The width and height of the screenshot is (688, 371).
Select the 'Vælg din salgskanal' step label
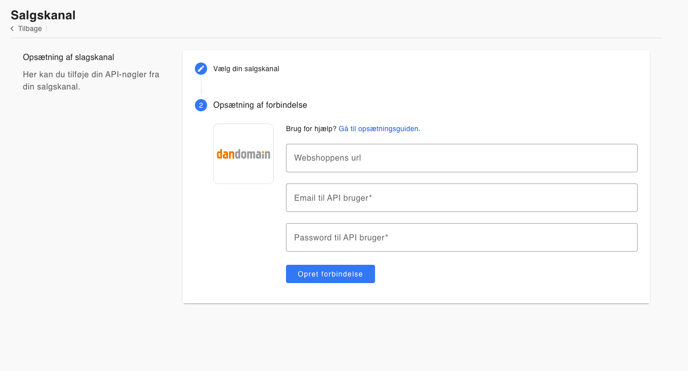pos(246,69)
